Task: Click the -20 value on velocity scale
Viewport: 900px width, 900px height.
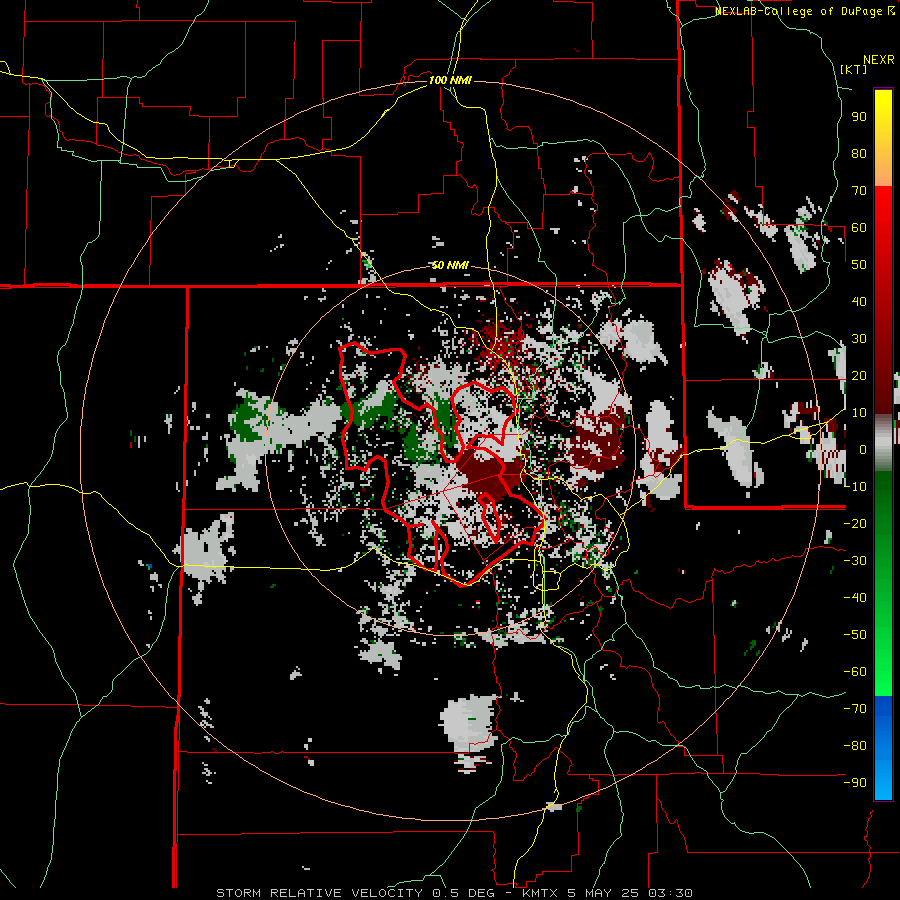Action: tap(855, 524)
